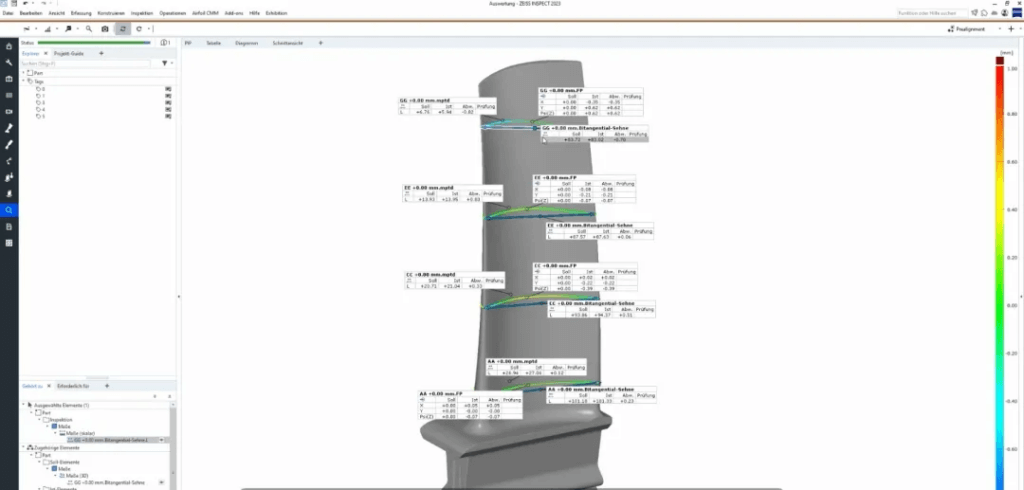Open the video camera workspace in the sidebar

coord(8,112)
